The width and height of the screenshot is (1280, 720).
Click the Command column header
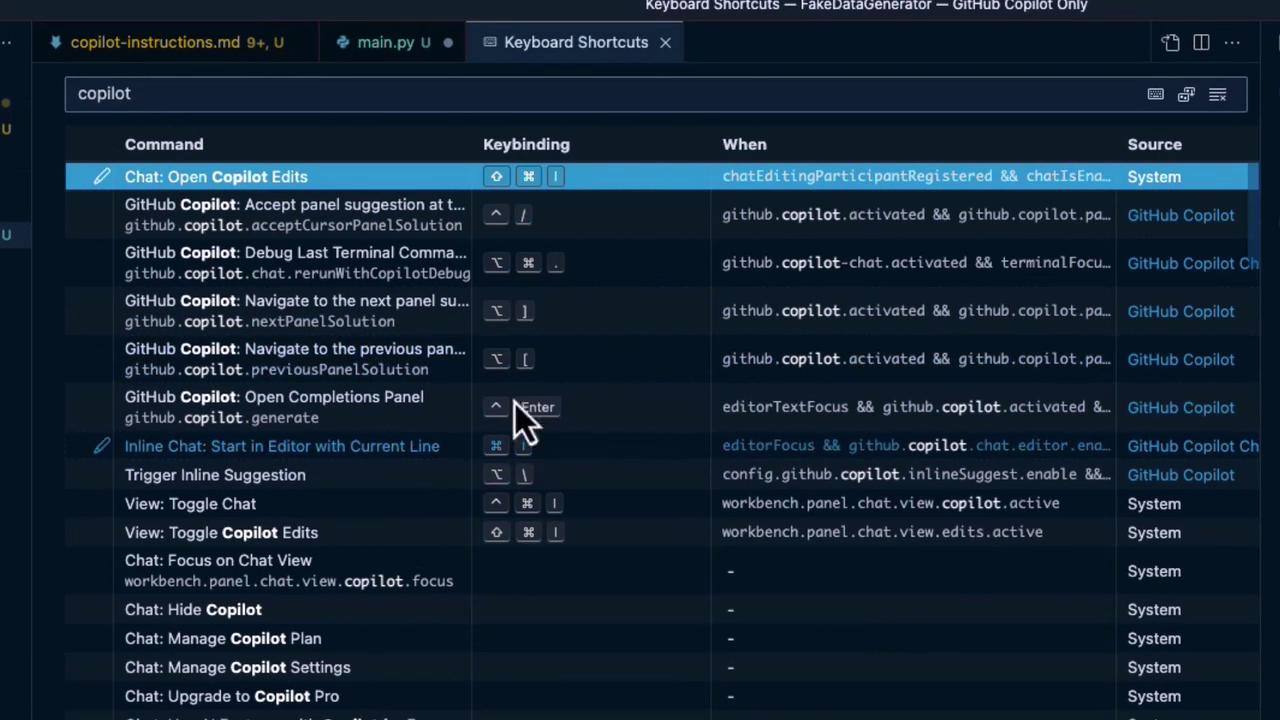click(x=164, y=145)
